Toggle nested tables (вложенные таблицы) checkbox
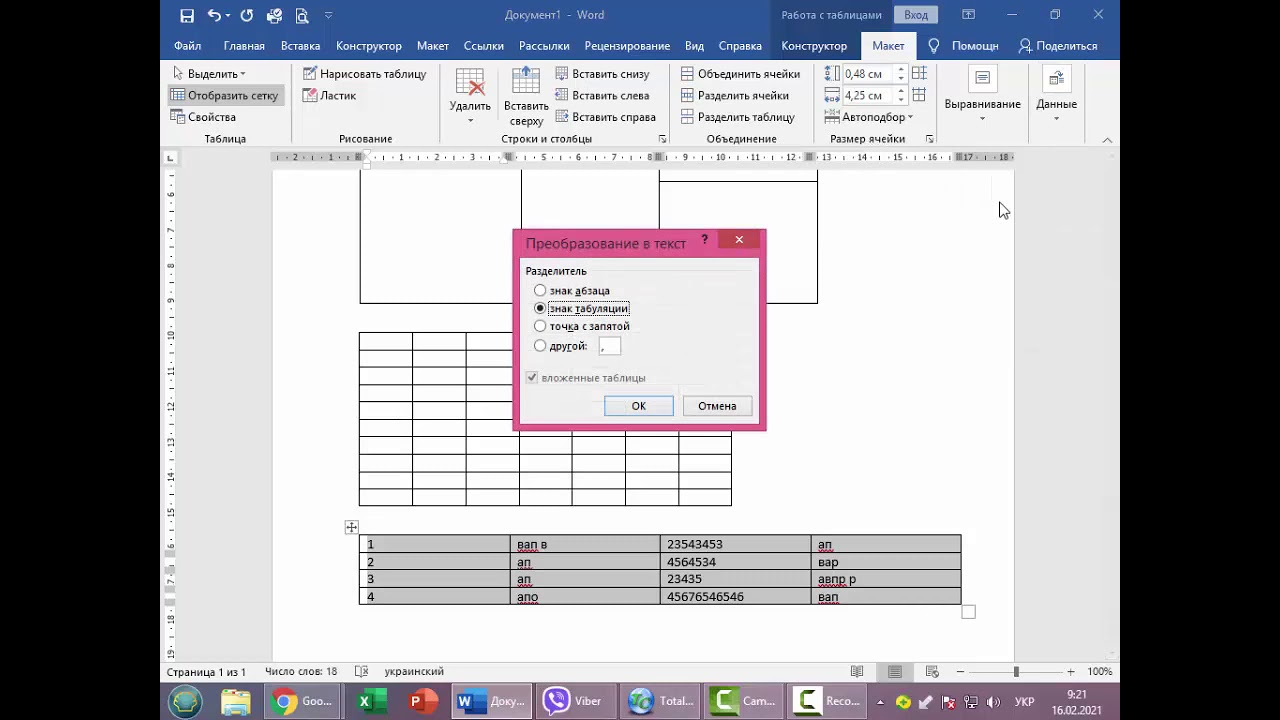The height and width of the screenshot is (720, 1280). (x=532, y=378)
